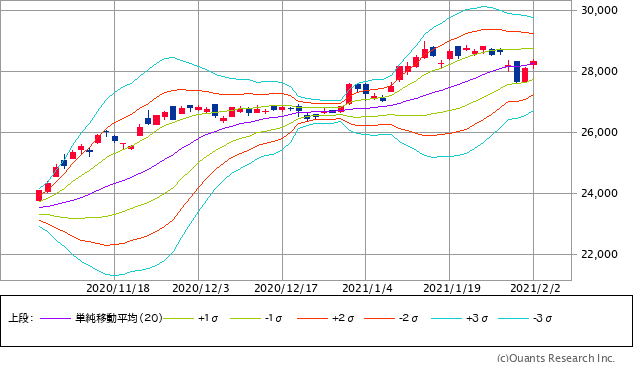633x372 pixels.
Task: Click the 上段: legend heading
Action: [20, 318]
